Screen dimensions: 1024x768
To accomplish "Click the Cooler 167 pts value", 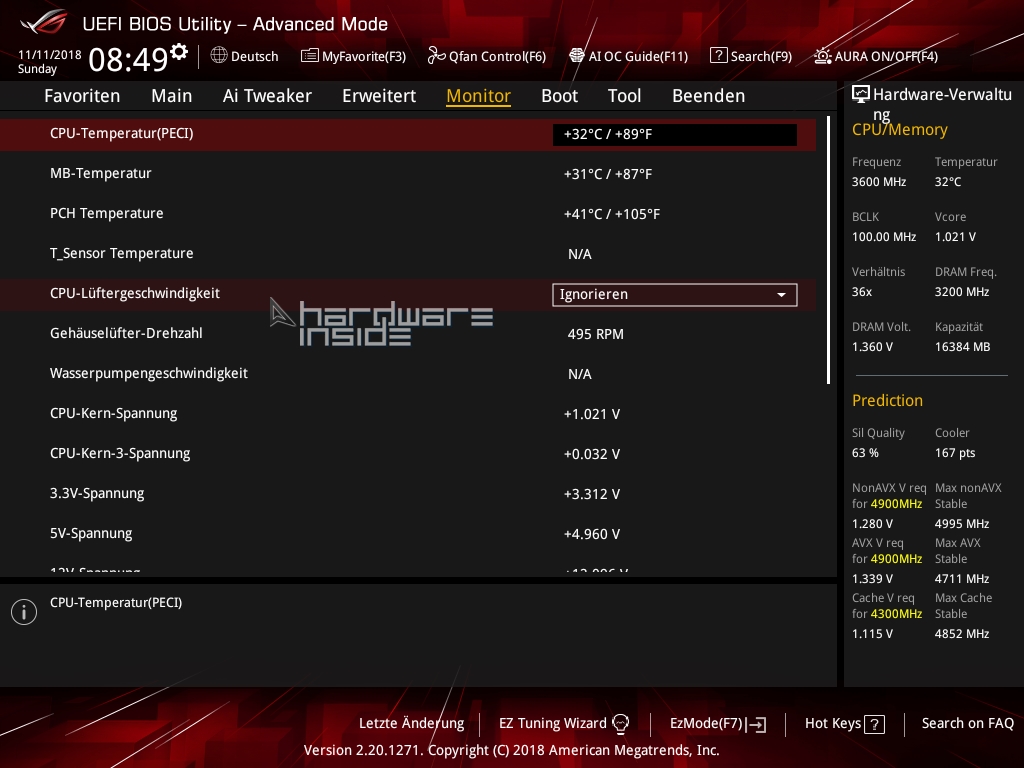I will coord(955,453).
